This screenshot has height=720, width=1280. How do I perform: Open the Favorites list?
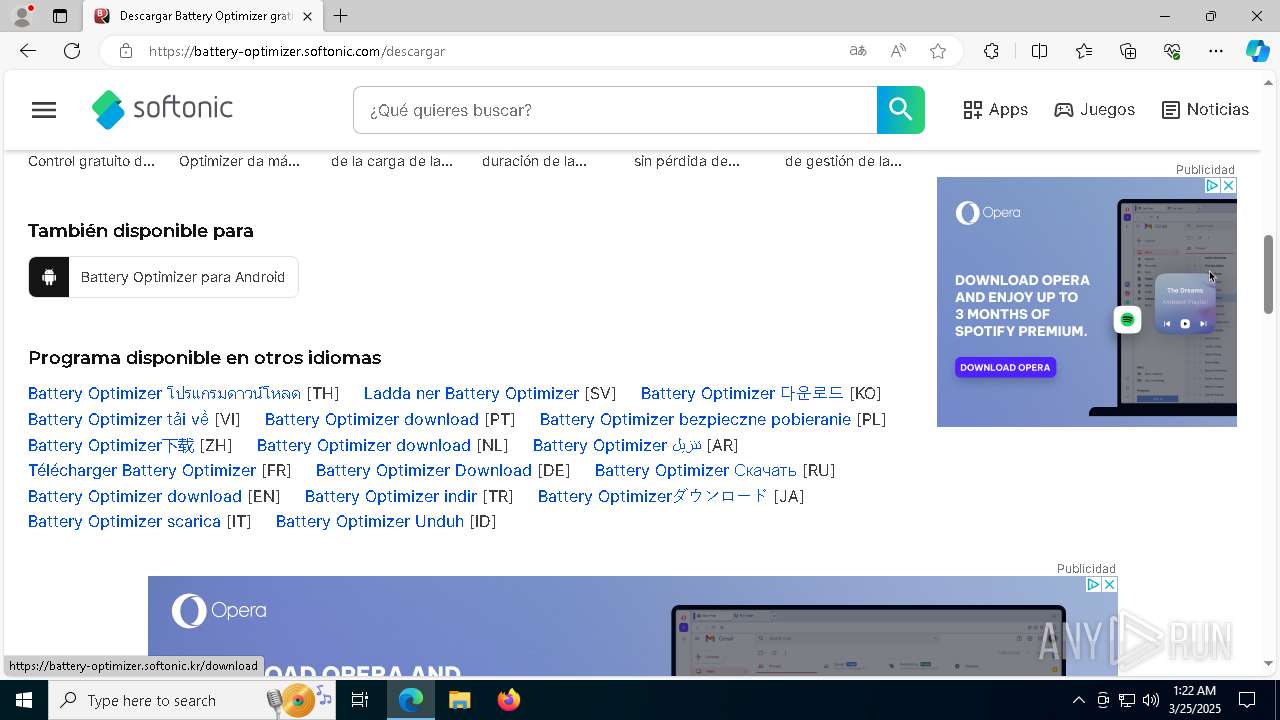point(1084,51)
